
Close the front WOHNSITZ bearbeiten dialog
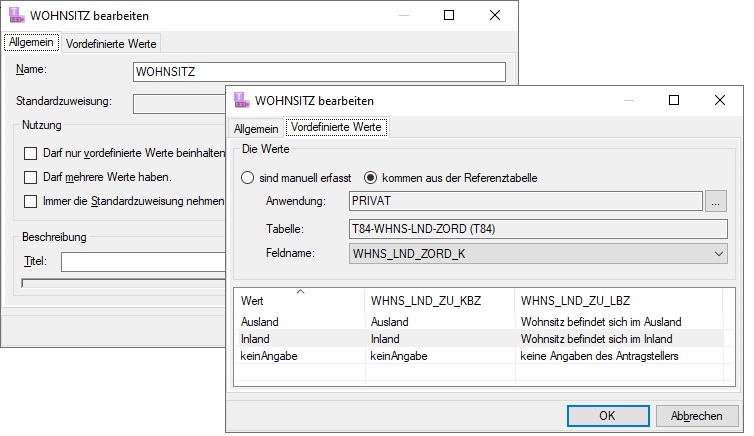[720, 100]
